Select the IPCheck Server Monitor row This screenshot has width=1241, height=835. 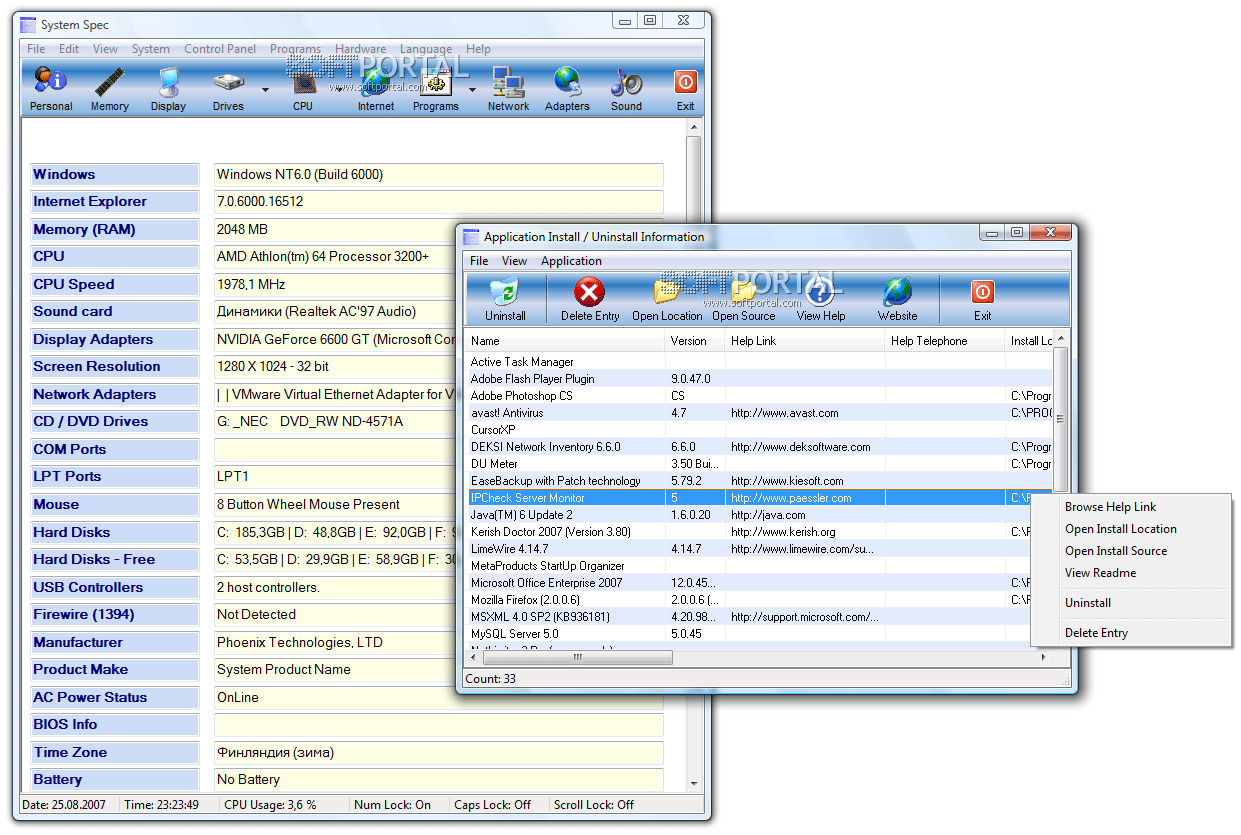click(760, 498)
